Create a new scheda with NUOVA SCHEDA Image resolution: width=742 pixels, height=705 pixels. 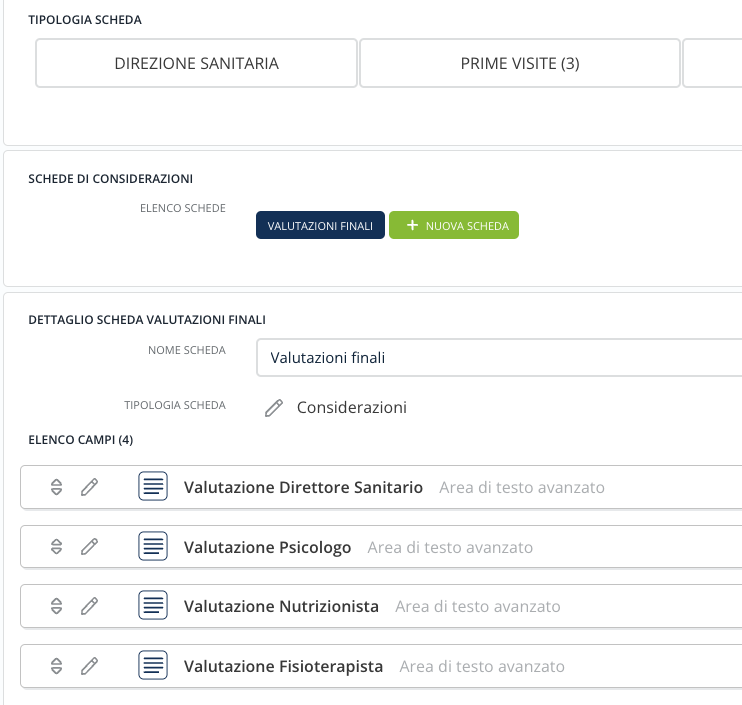[454, 225]
